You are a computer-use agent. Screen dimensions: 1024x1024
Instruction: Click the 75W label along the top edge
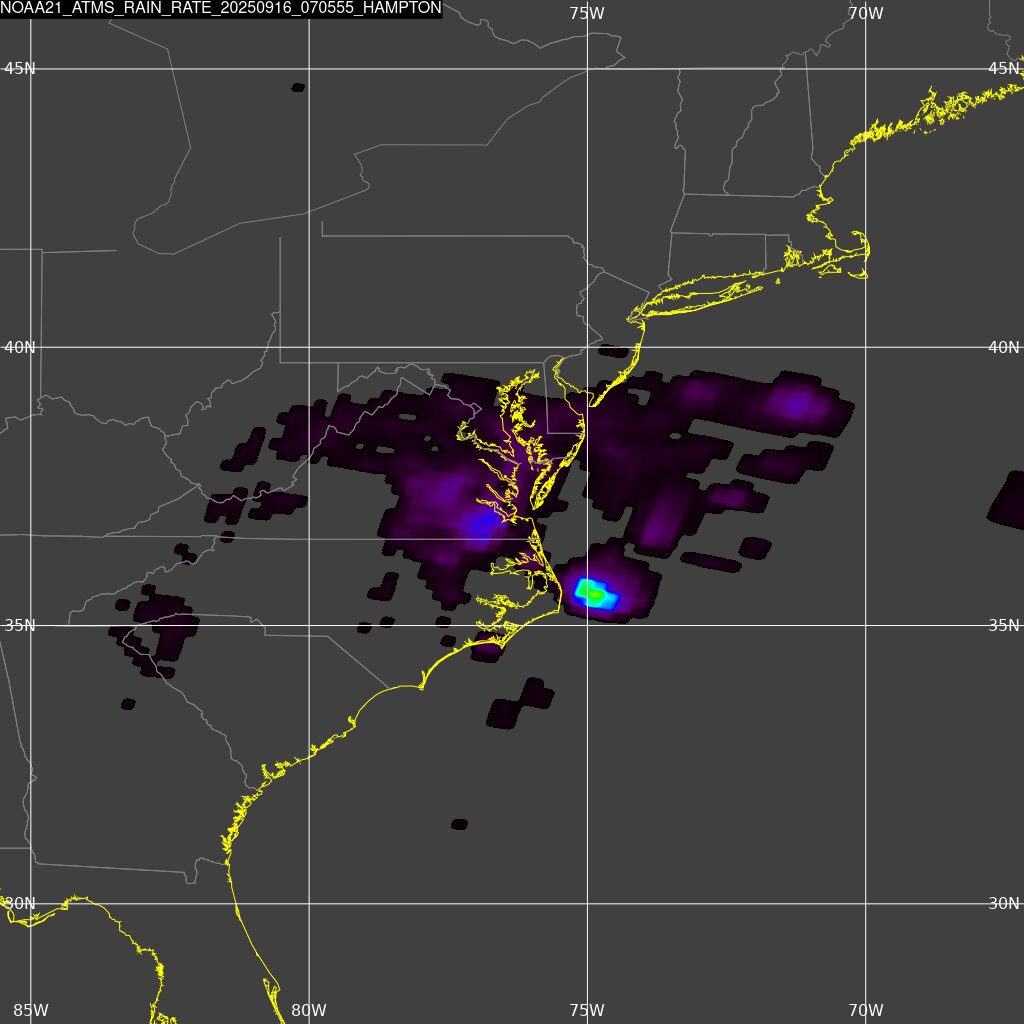tap(586, 13)
